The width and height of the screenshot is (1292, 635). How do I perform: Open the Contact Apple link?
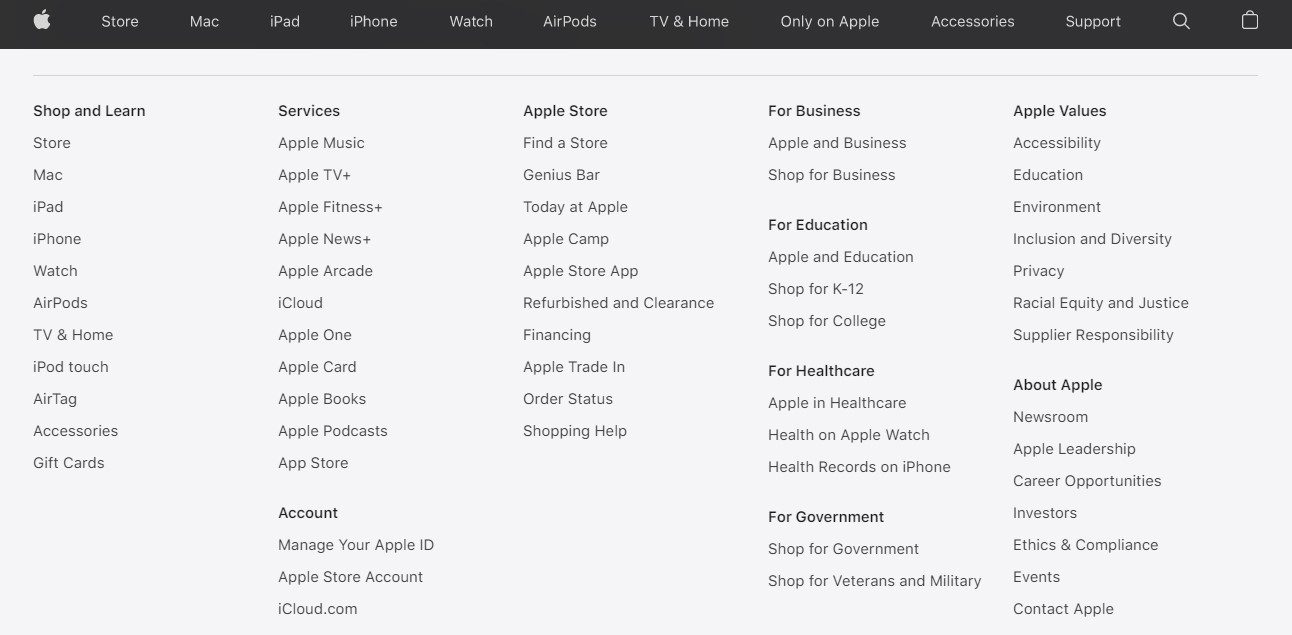point(1063,608)
